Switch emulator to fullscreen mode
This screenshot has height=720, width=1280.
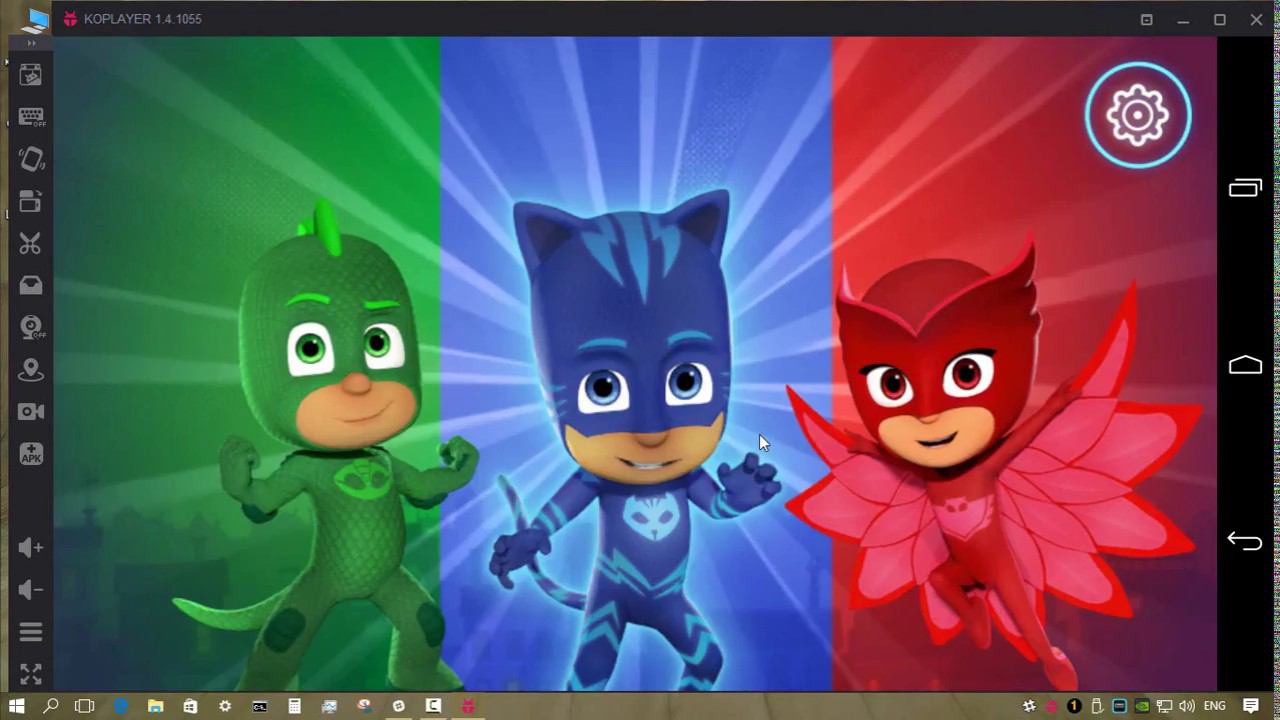click(x=31, y=674)
